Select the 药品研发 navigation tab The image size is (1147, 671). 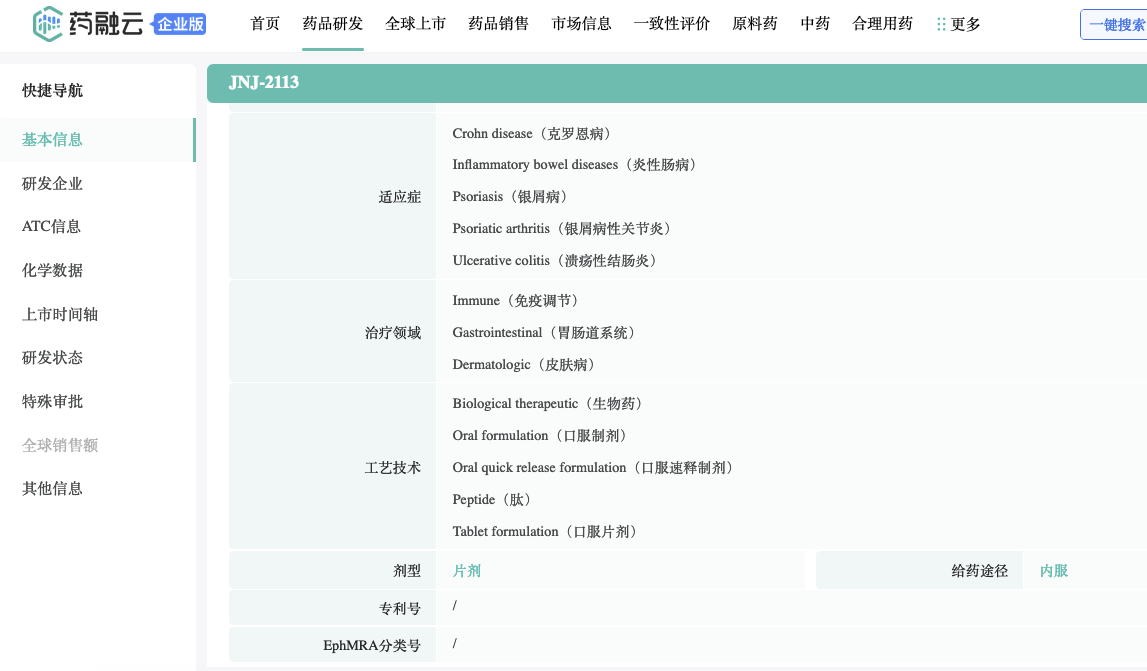pyautogui.click(x=333, y=23)
